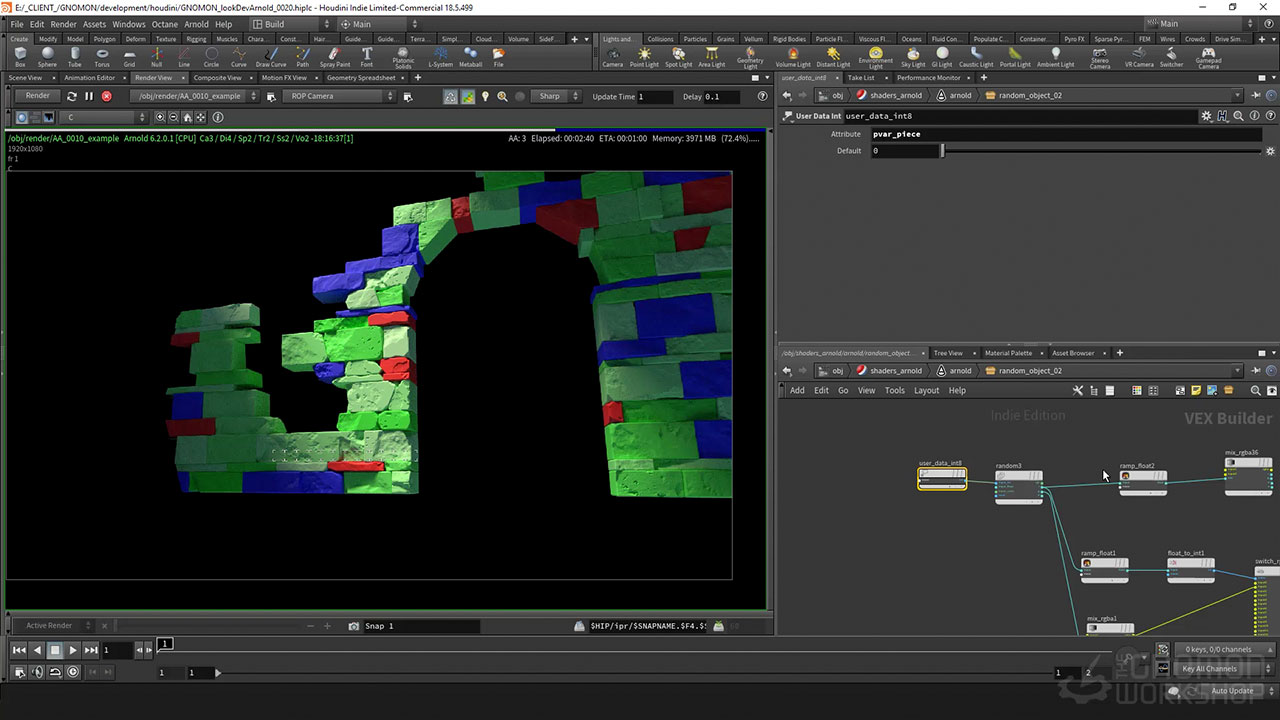Open the Rigid Bodies shelf tab

pos(789,39)
